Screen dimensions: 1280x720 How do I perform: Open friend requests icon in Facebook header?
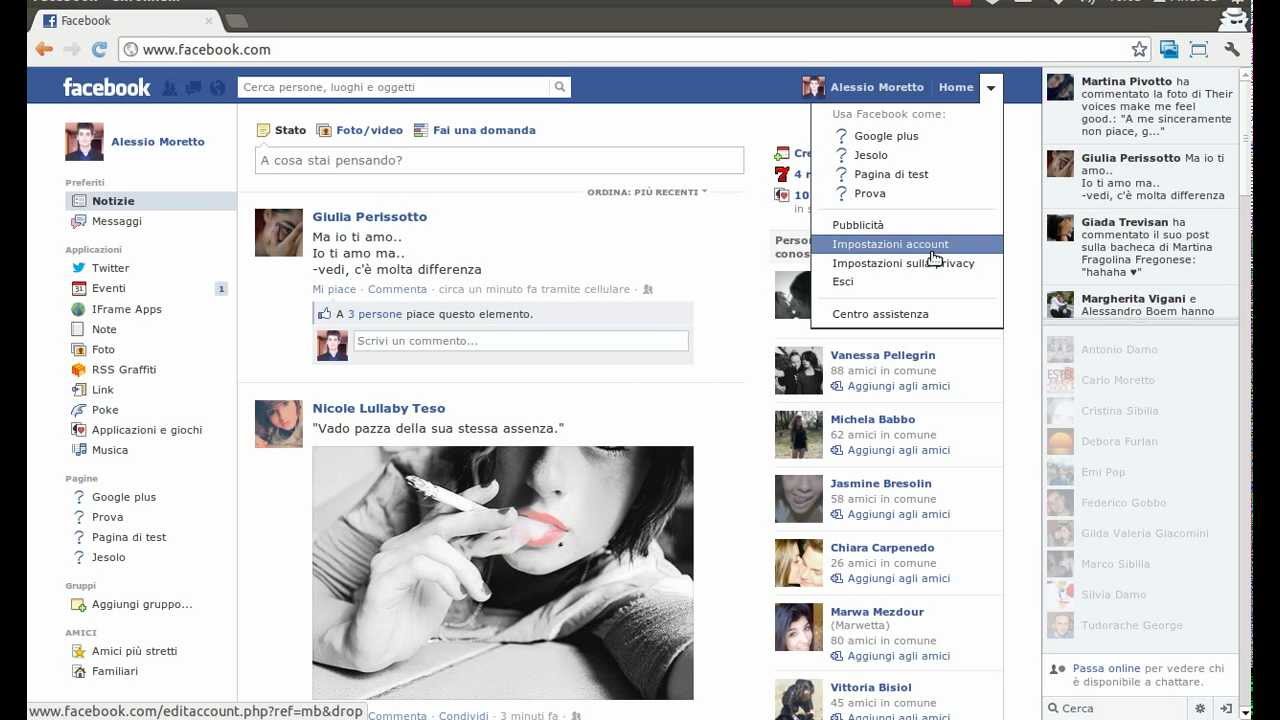[x=170, y=88]
